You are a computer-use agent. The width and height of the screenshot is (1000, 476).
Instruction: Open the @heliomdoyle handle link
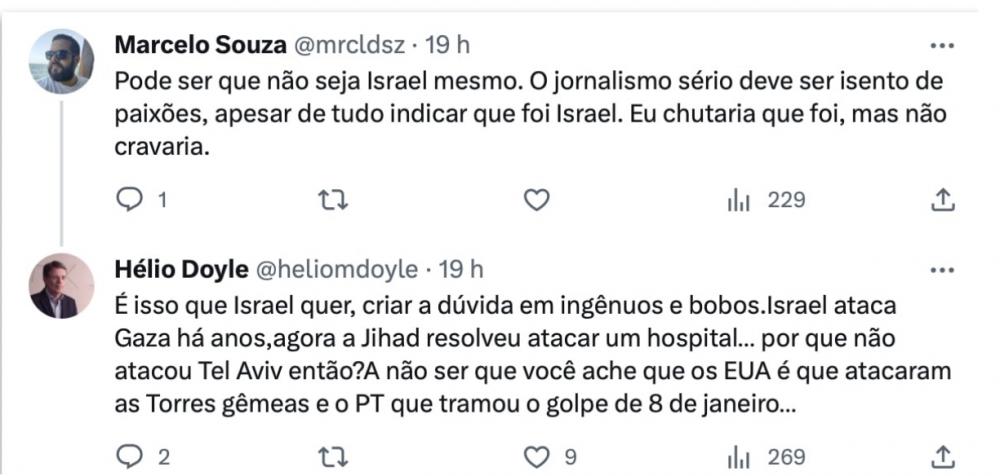click(x=343, y=269)
